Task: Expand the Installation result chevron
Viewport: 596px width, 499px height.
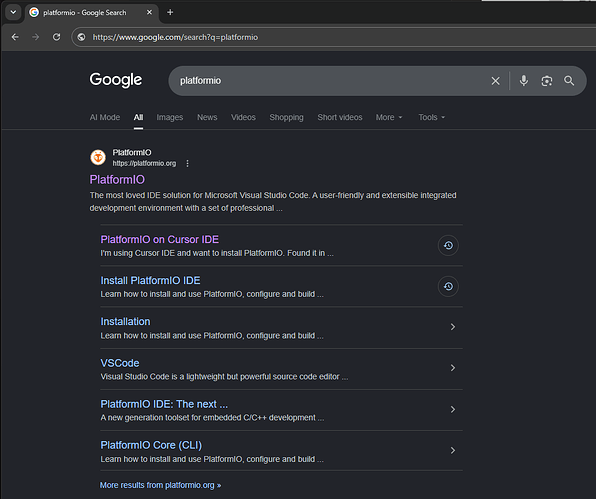Action: click(x=453, y=327)
